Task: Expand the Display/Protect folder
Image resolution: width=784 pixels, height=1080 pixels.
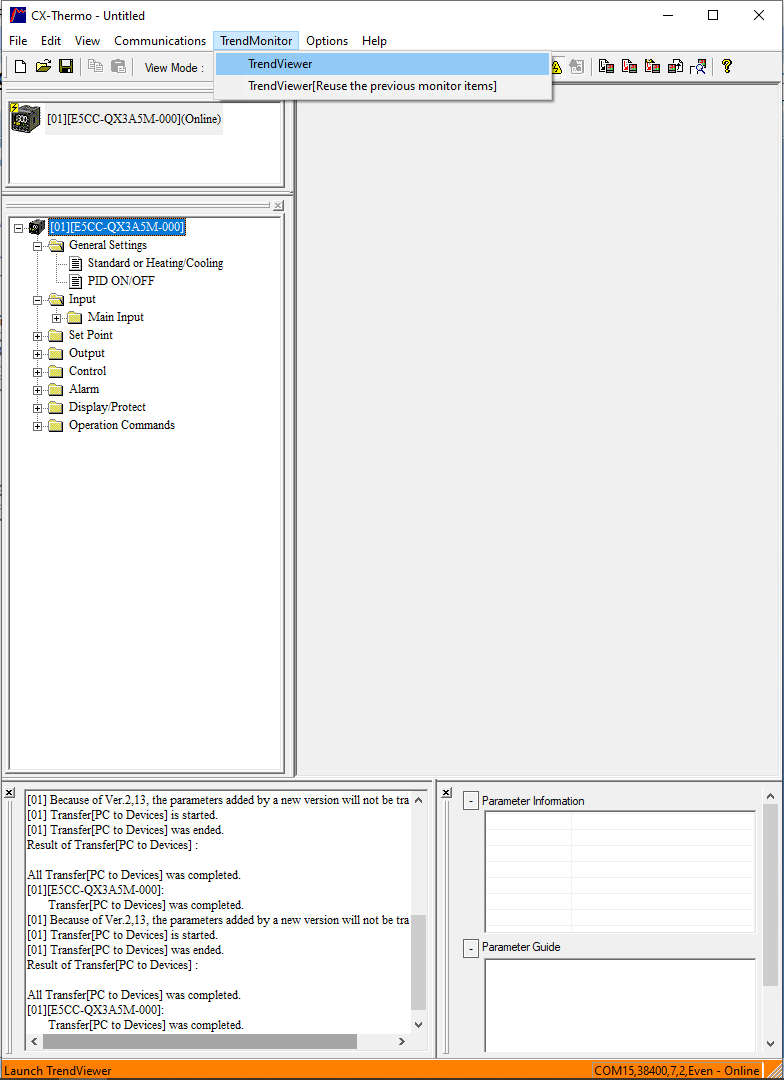Action: (38, 408)
